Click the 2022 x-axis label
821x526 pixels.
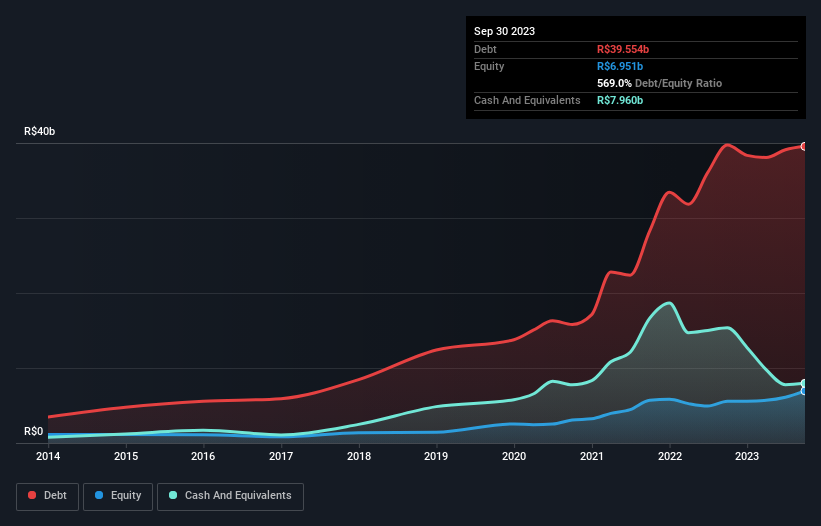point(670,456)
